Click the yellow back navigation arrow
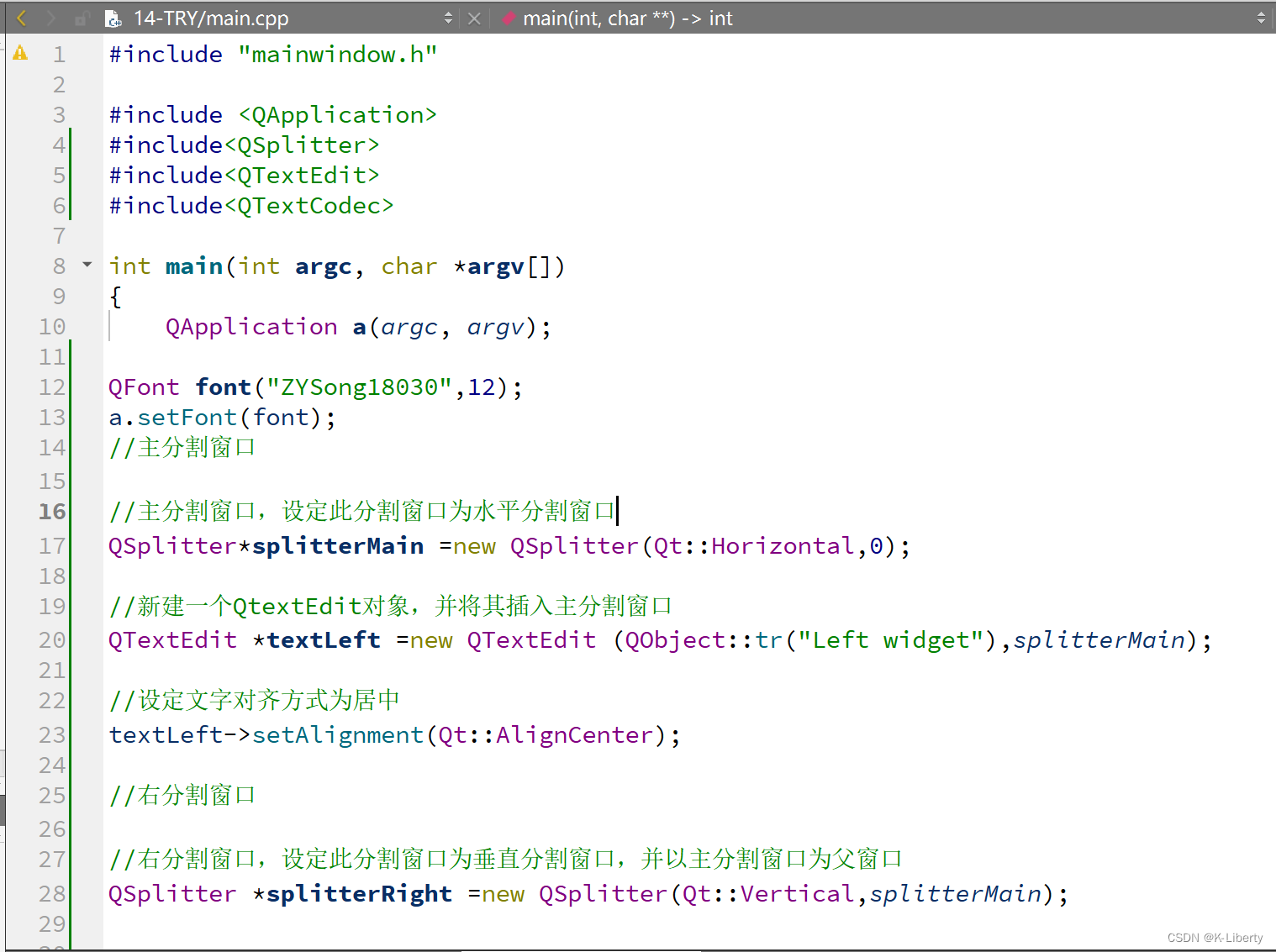The image size is (1276, 952). tap(20, 18)
